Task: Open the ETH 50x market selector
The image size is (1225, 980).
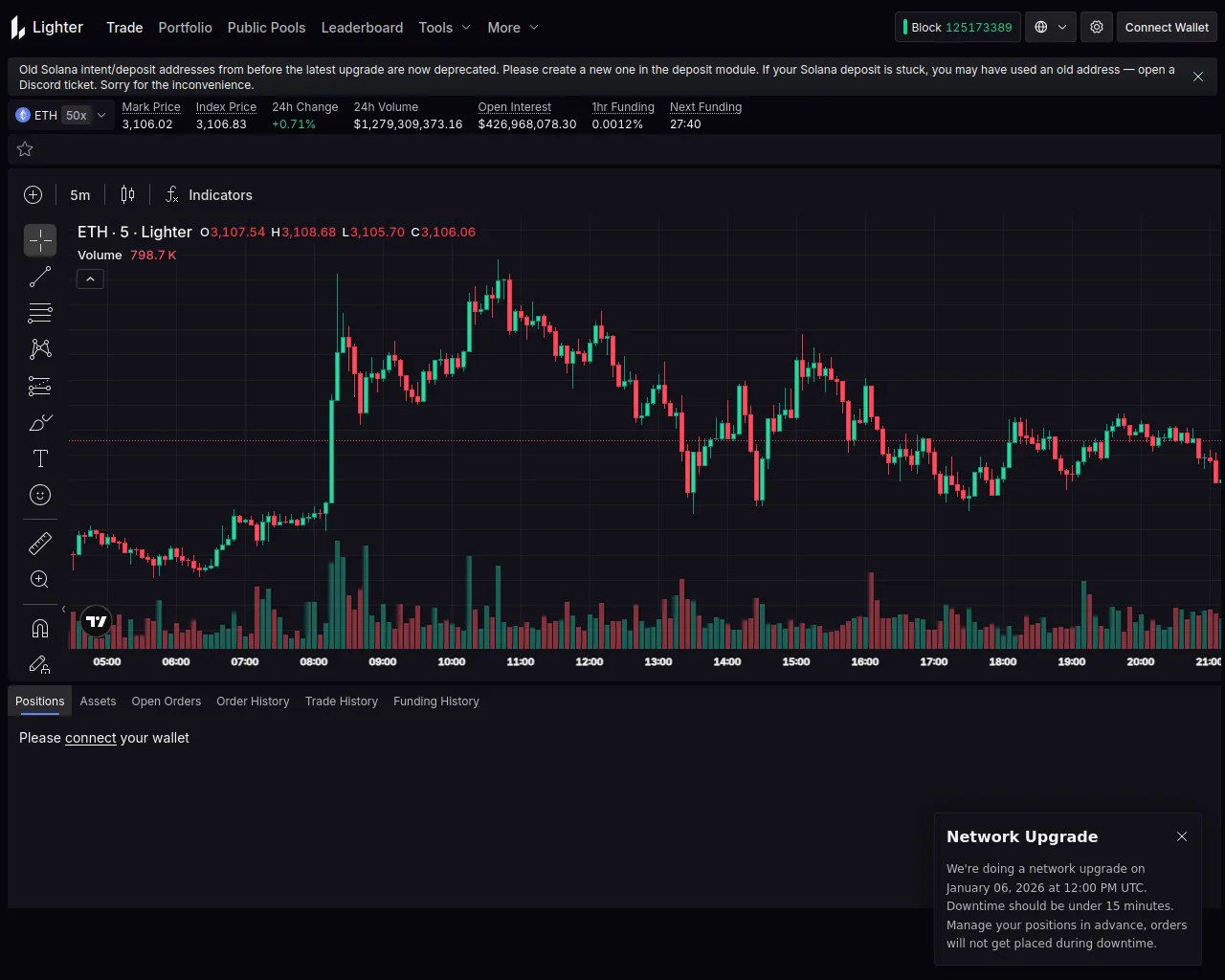Action: 61,116
